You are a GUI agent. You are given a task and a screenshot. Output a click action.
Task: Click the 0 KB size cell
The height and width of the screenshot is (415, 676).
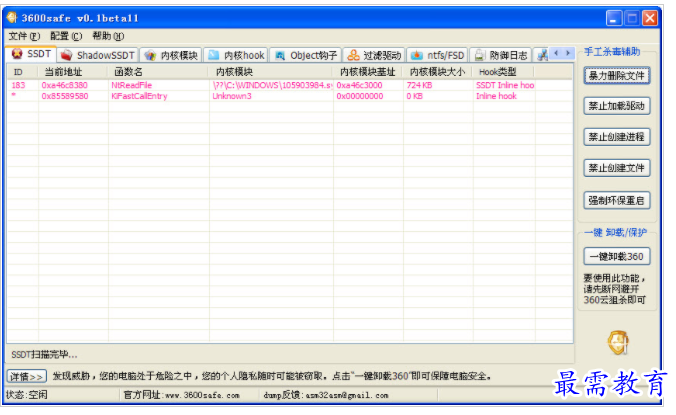click(414, 96)
